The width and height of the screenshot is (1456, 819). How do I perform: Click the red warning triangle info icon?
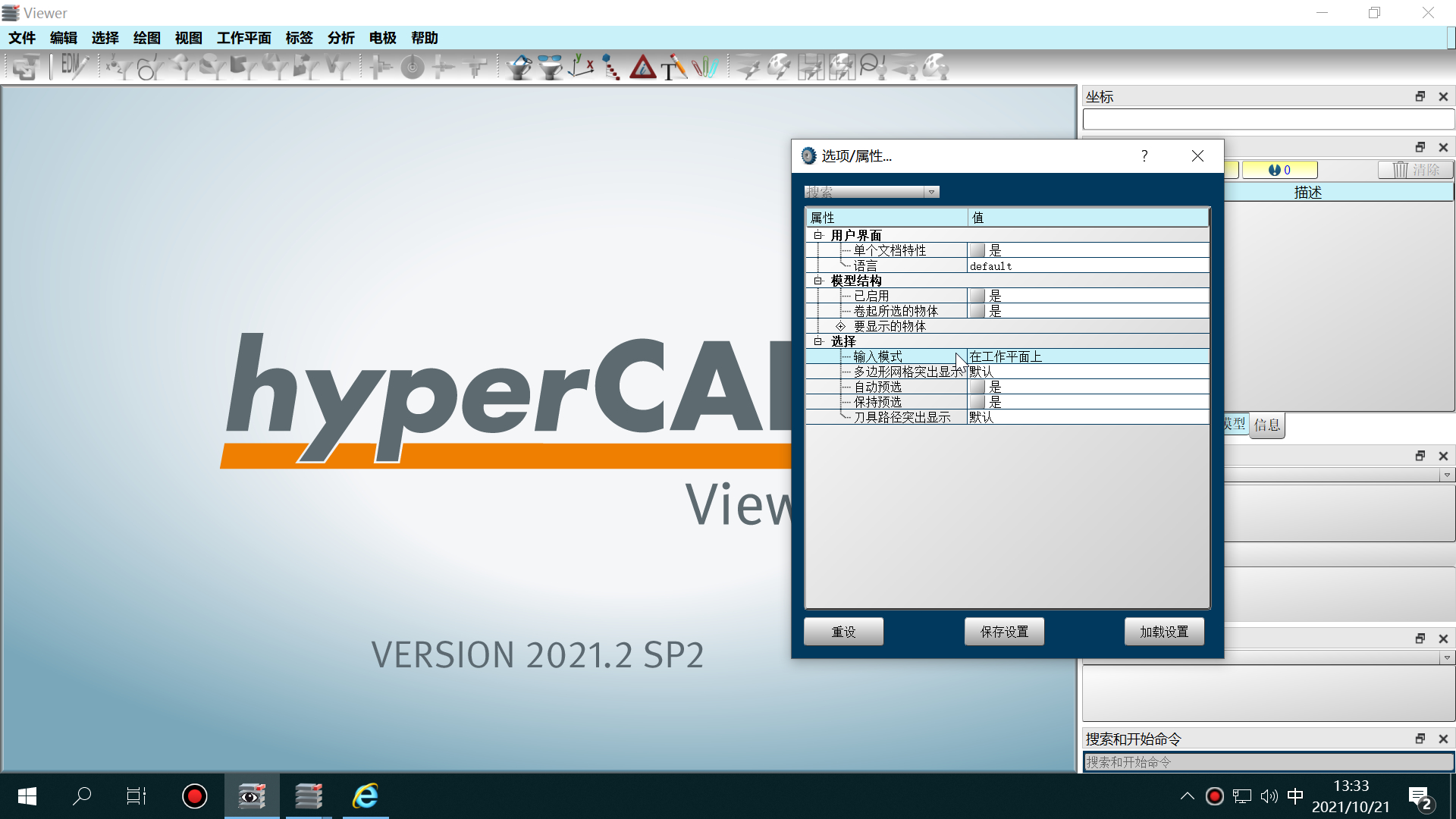pos(643,67)
